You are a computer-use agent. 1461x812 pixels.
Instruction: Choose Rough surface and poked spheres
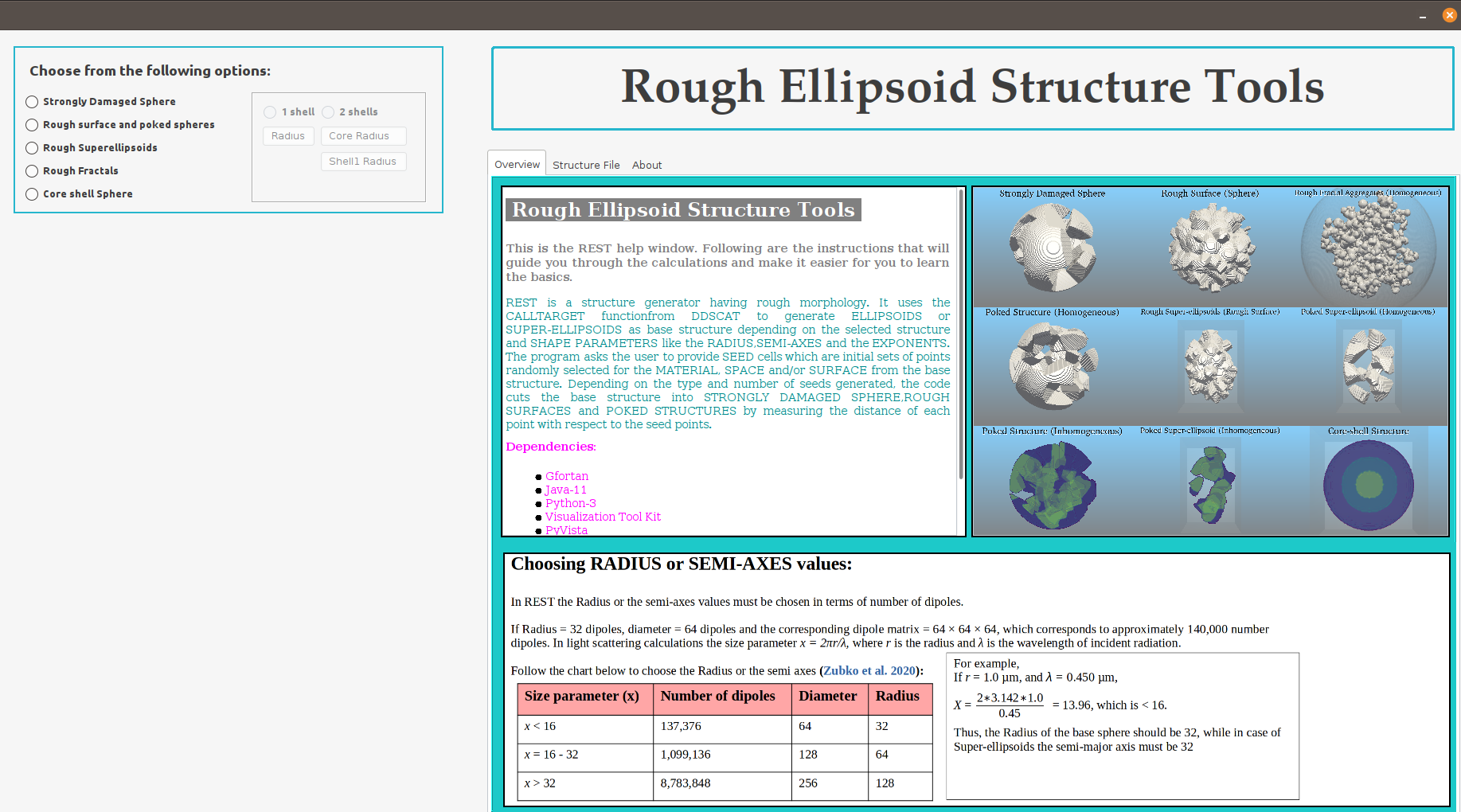120,125
